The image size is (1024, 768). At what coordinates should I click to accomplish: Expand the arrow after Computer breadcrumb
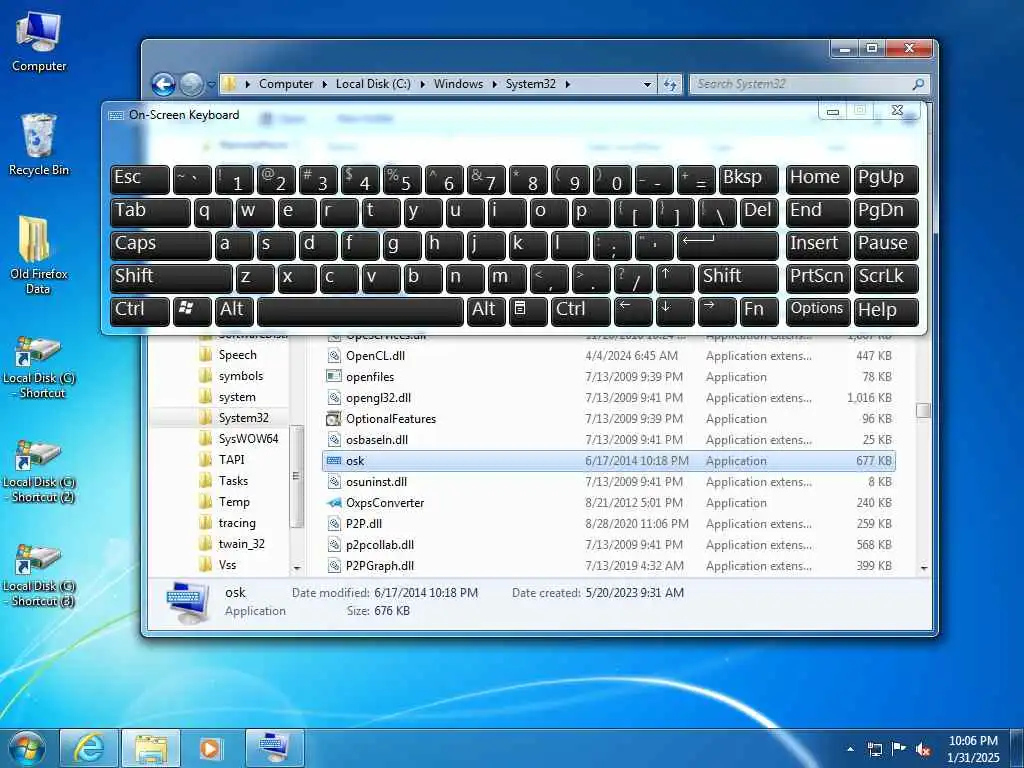[x=325, y=84]
